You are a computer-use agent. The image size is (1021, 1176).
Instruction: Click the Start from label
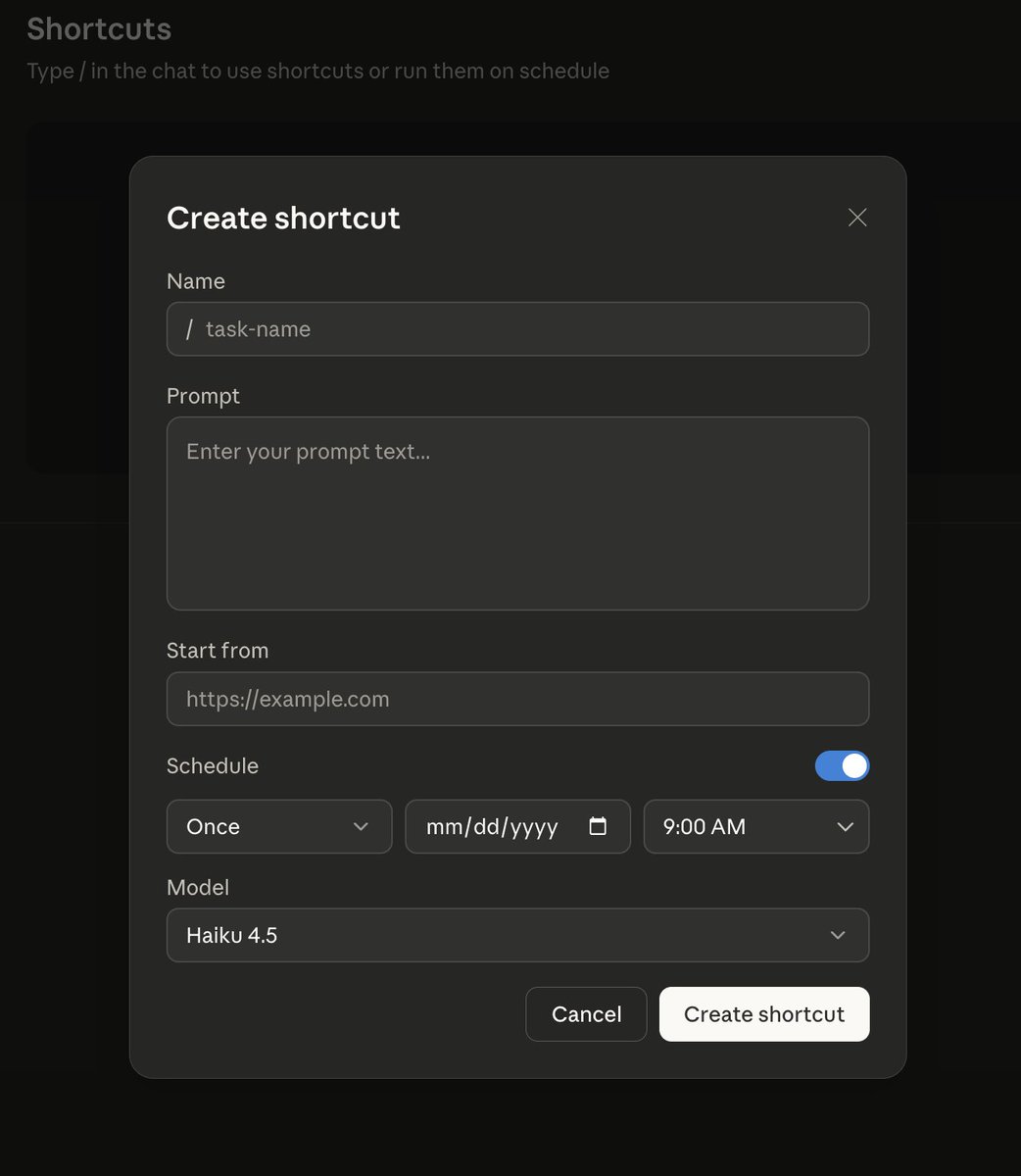[x=218, y=651]
